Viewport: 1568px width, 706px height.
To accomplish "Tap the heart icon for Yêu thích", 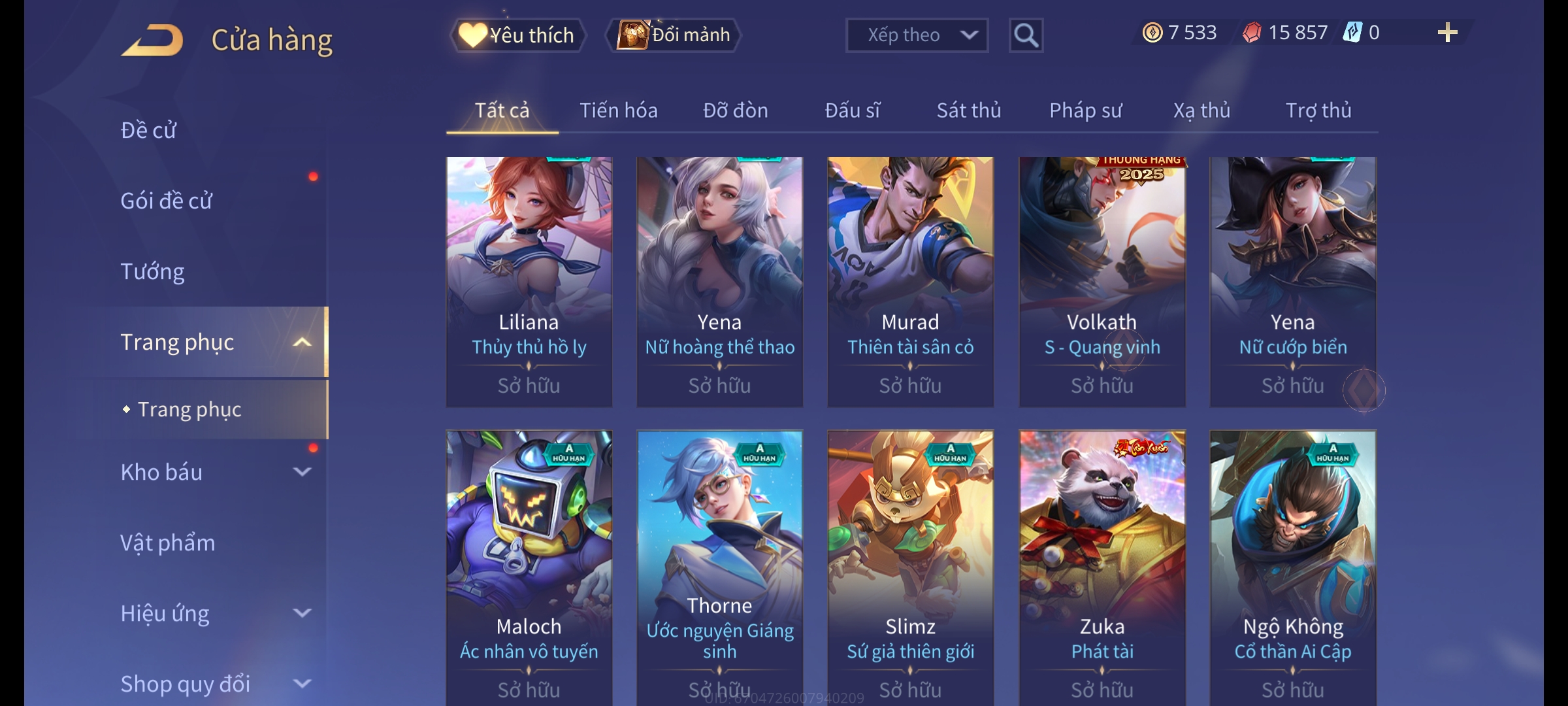I will [472, 35].
